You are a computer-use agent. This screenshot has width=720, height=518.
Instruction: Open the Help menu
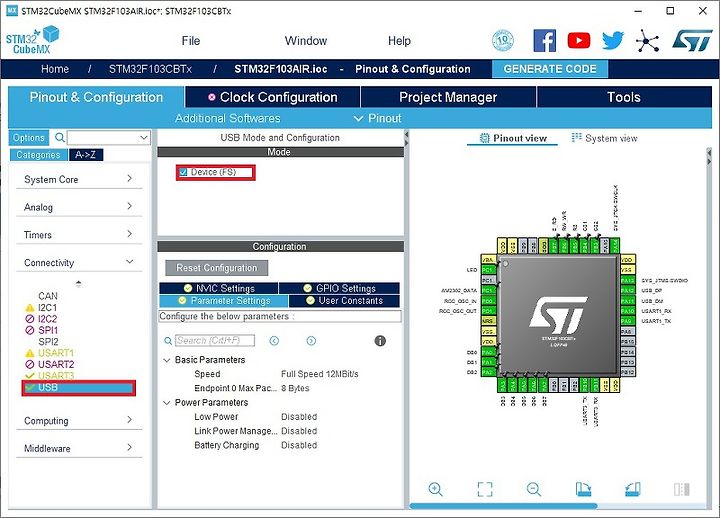(399, 41)
